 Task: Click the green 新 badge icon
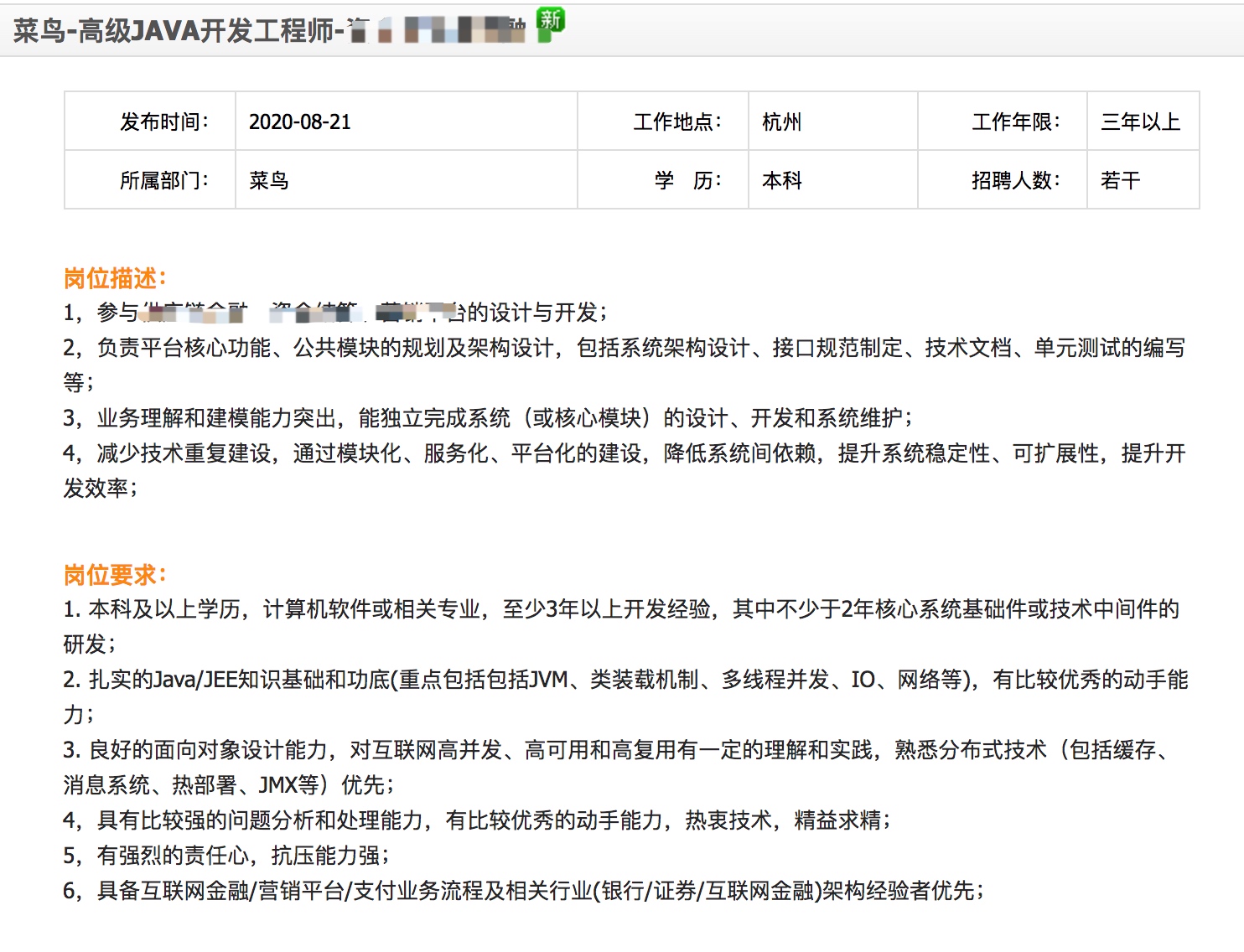(x=551, y=23)
